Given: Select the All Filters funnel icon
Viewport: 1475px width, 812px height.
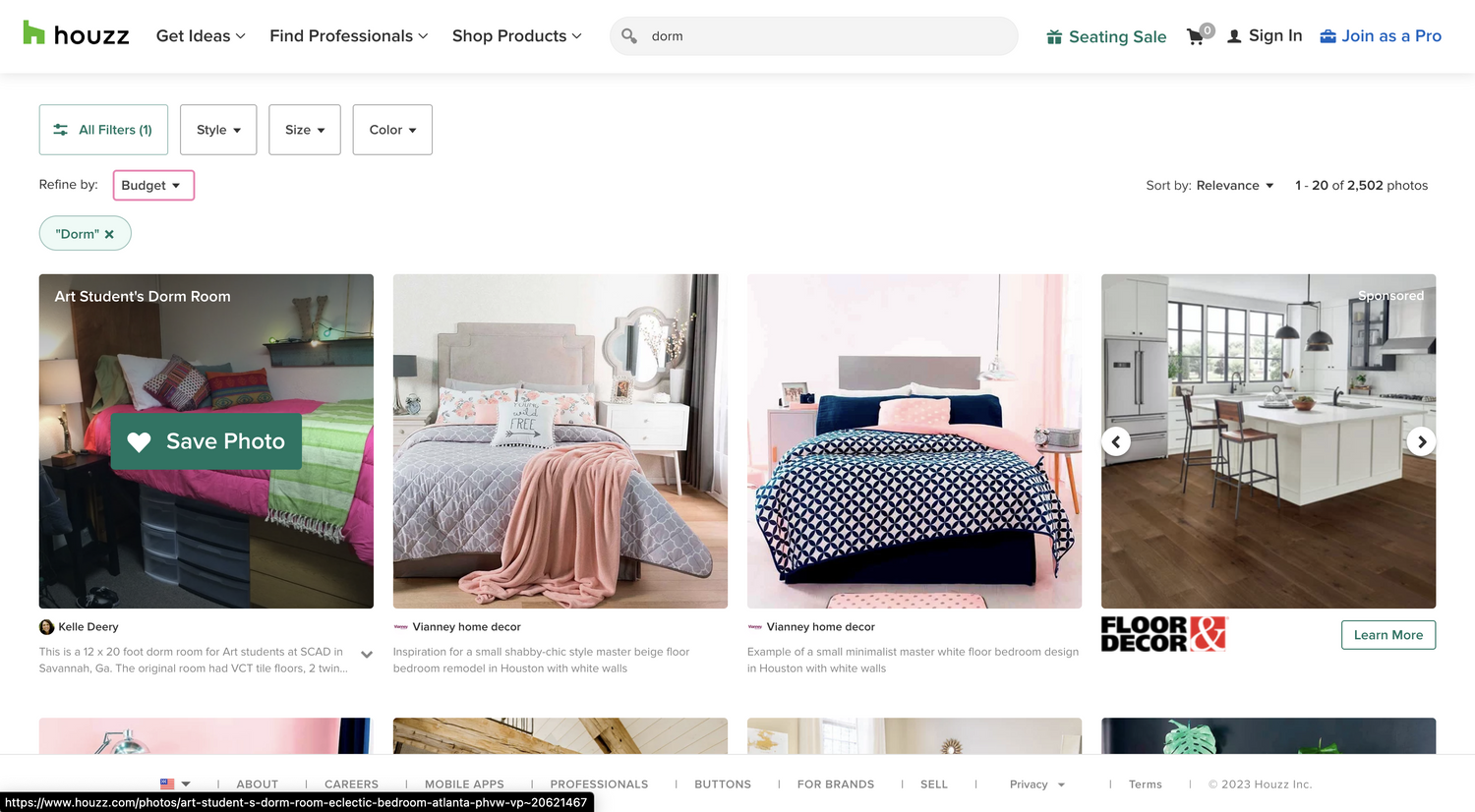Looking at the screenshot, I should (61, 129).
